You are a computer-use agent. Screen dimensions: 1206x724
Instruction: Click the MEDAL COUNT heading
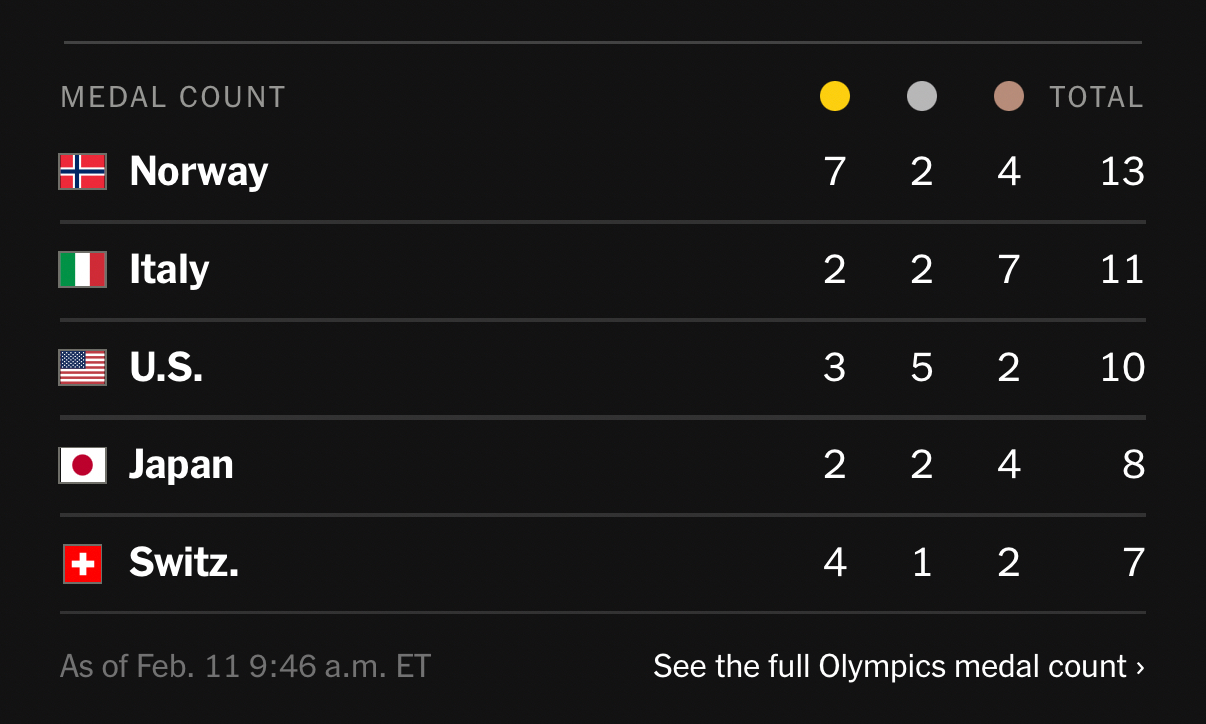(x=173, y=97)
